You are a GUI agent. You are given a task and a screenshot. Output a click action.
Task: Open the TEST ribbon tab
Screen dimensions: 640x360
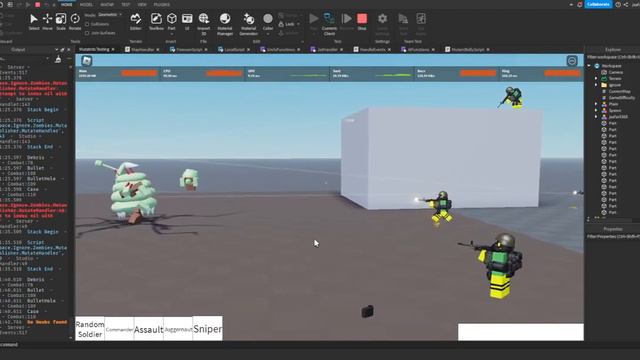tap(125, 4)
